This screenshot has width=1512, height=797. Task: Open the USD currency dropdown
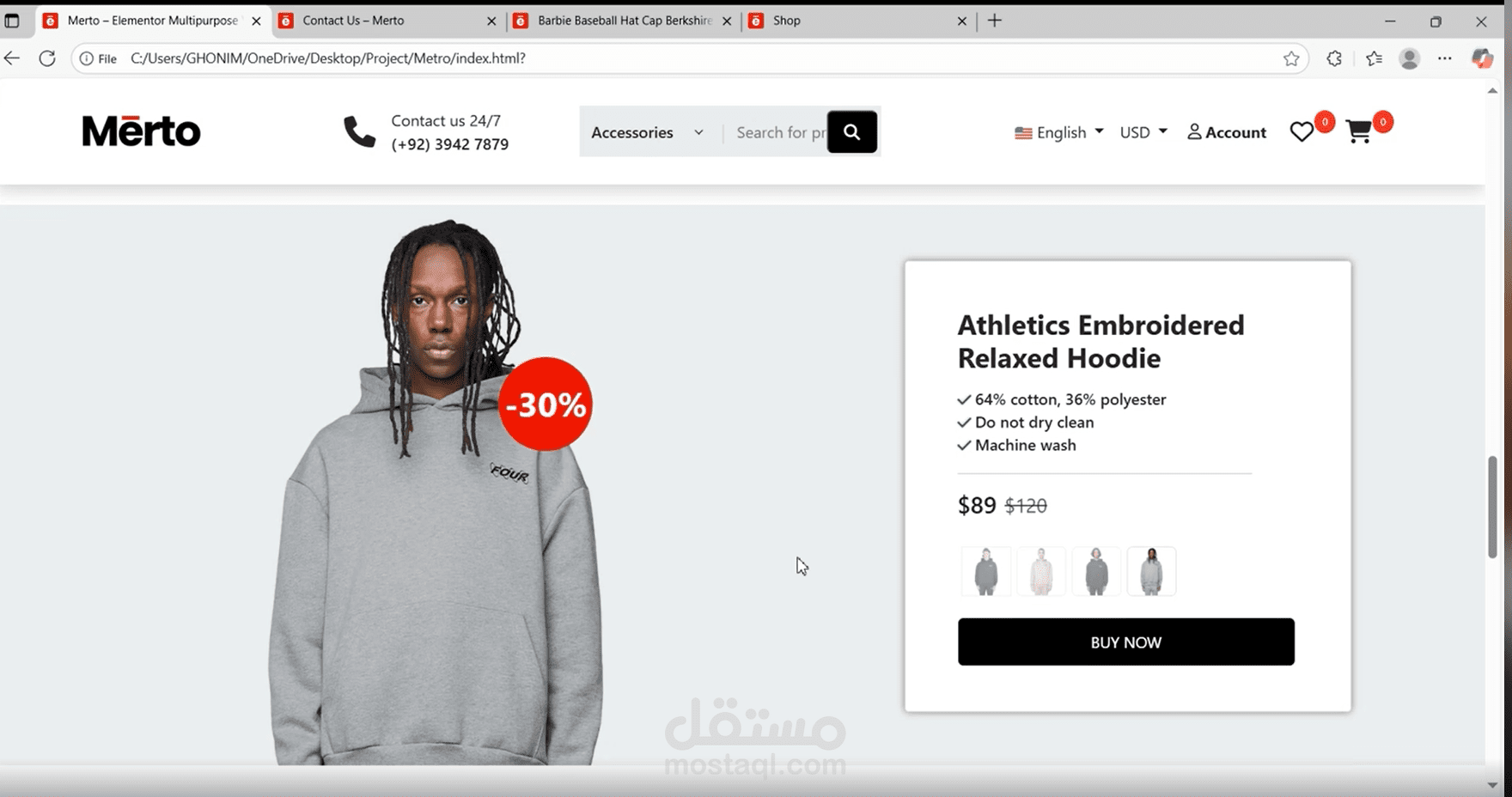pyautogui.click(x=1143, y=132)
